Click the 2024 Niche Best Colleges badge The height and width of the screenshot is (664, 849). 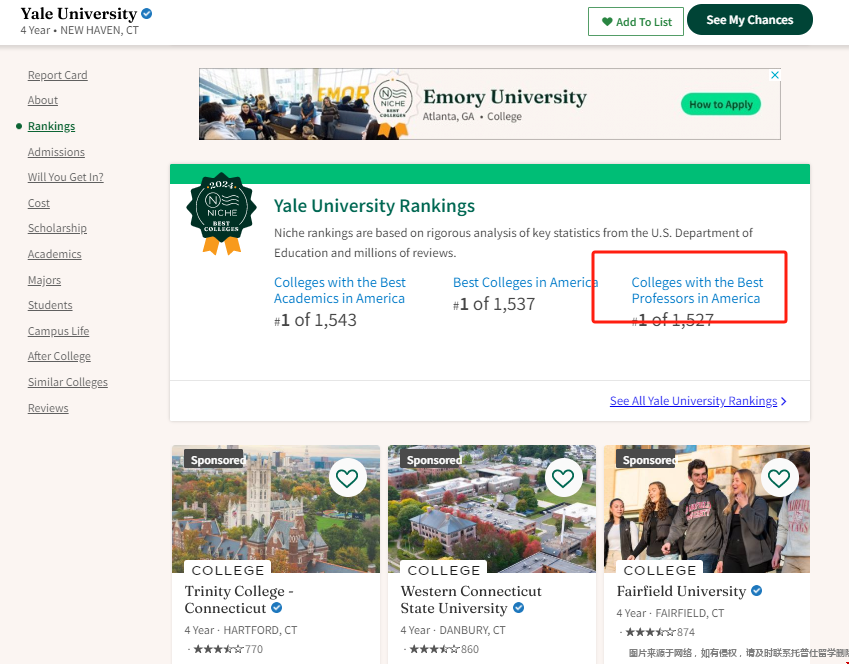pyautogui.click(x=221, y=213)
